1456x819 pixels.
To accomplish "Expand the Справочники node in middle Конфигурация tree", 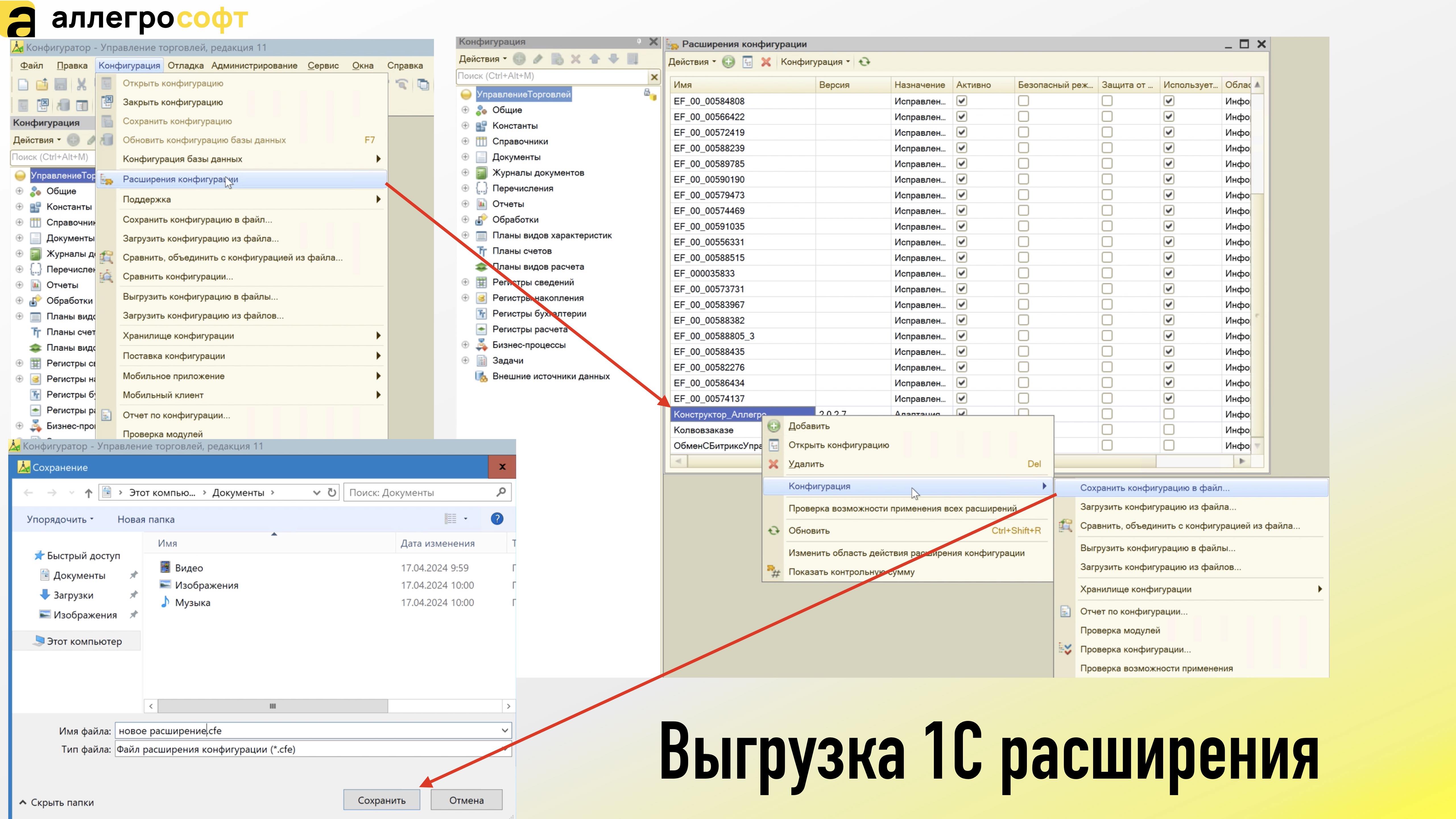I will (465, 141).
